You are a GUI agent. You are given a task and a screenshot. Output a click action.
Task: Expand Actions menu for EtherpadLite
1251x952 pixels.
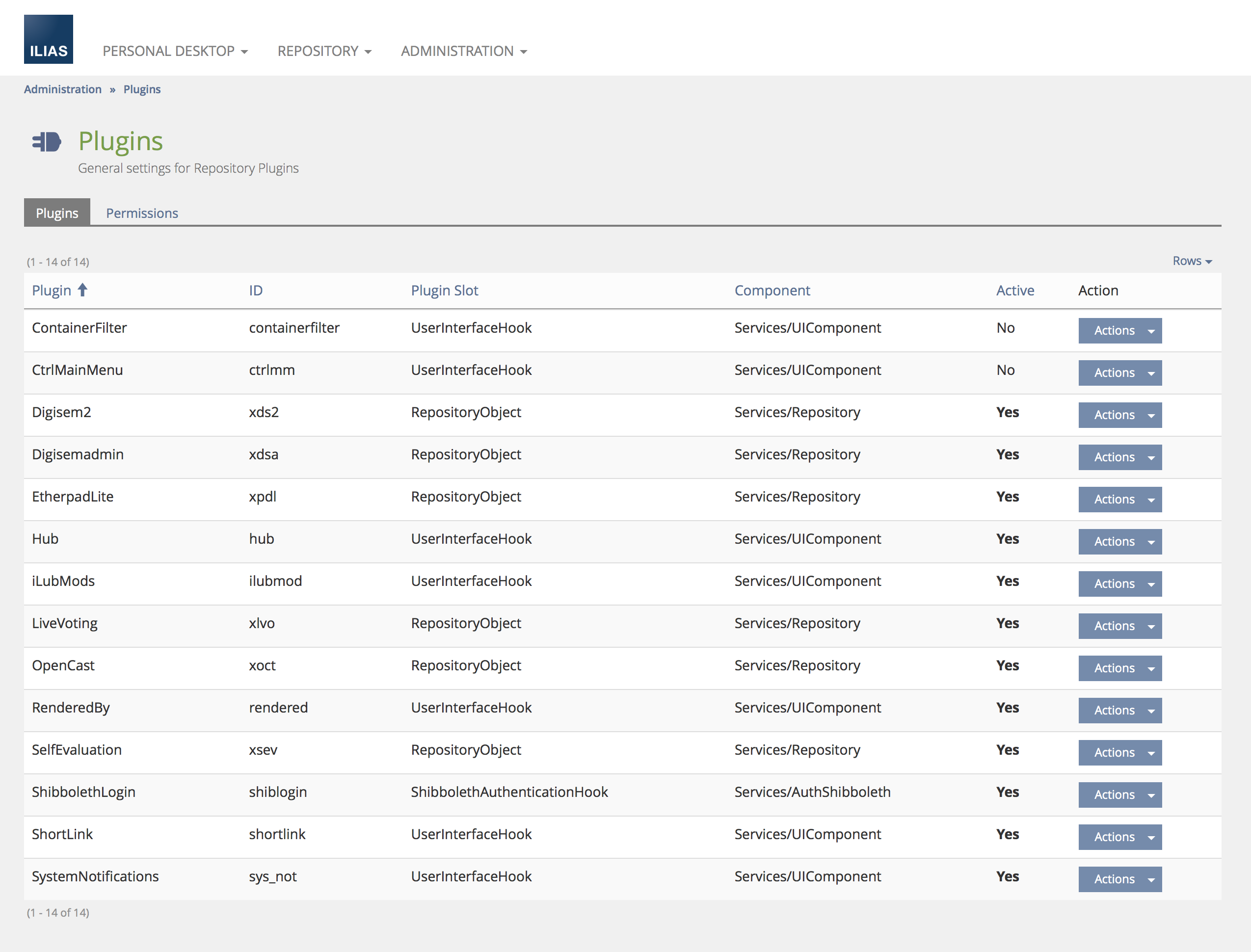pyautogui.click(x=1119, y=499)
